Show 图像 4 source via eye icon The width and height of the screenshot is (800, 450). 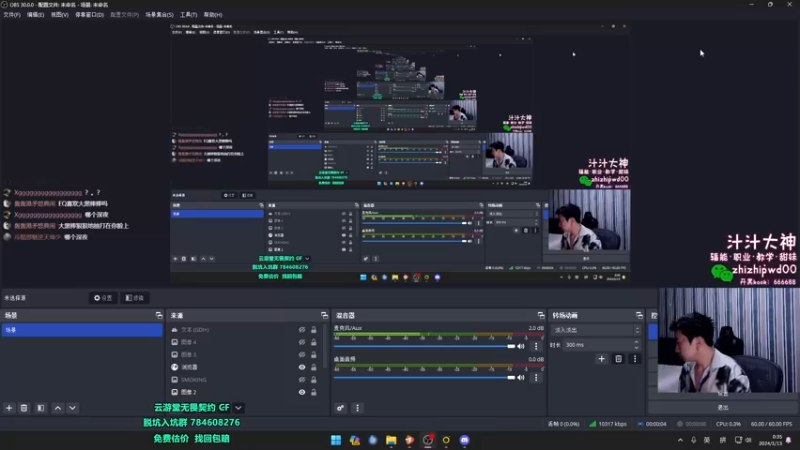[302, 342]
